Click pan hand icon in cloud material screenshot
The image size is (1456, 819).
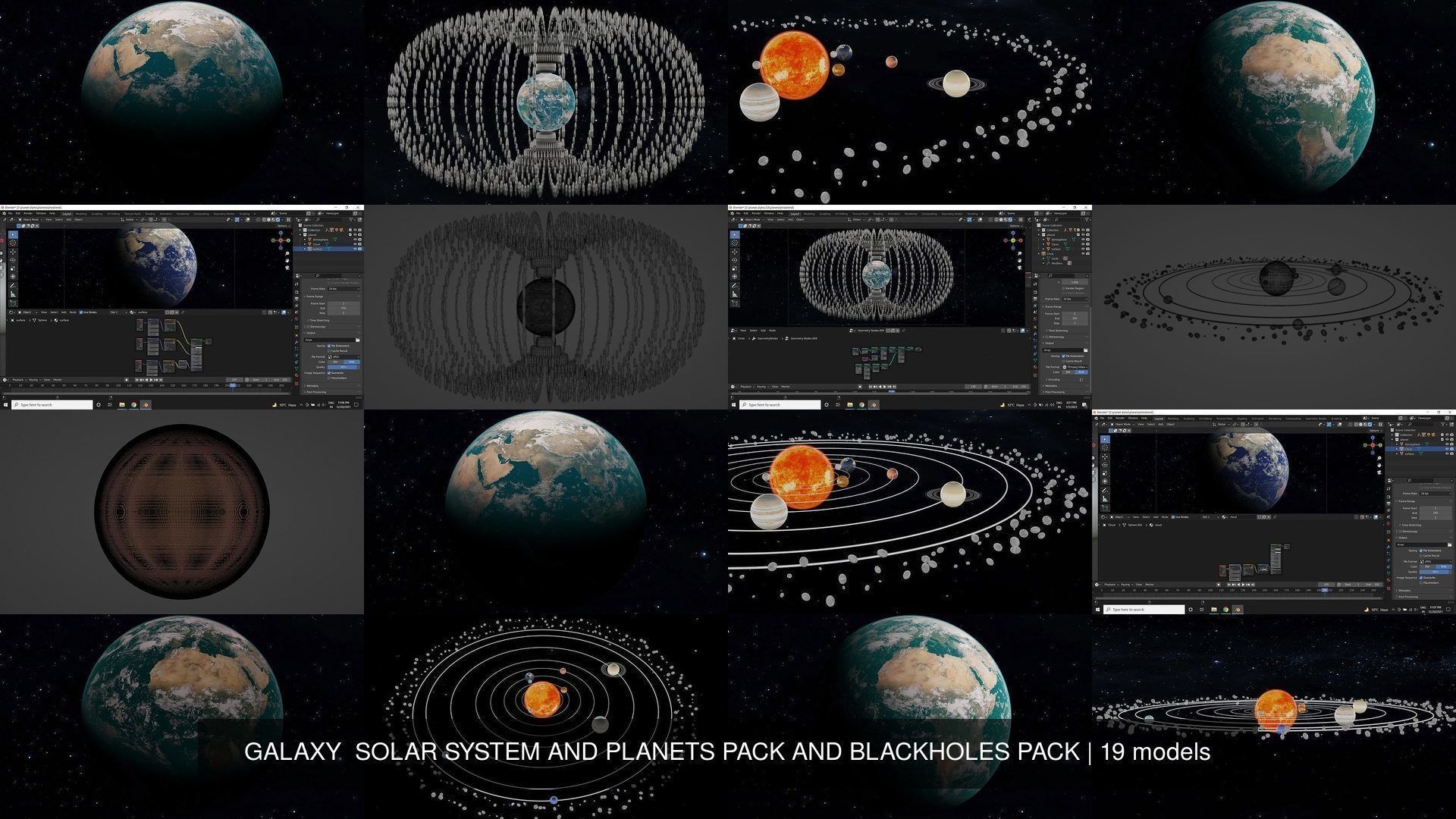(1379, 465)
